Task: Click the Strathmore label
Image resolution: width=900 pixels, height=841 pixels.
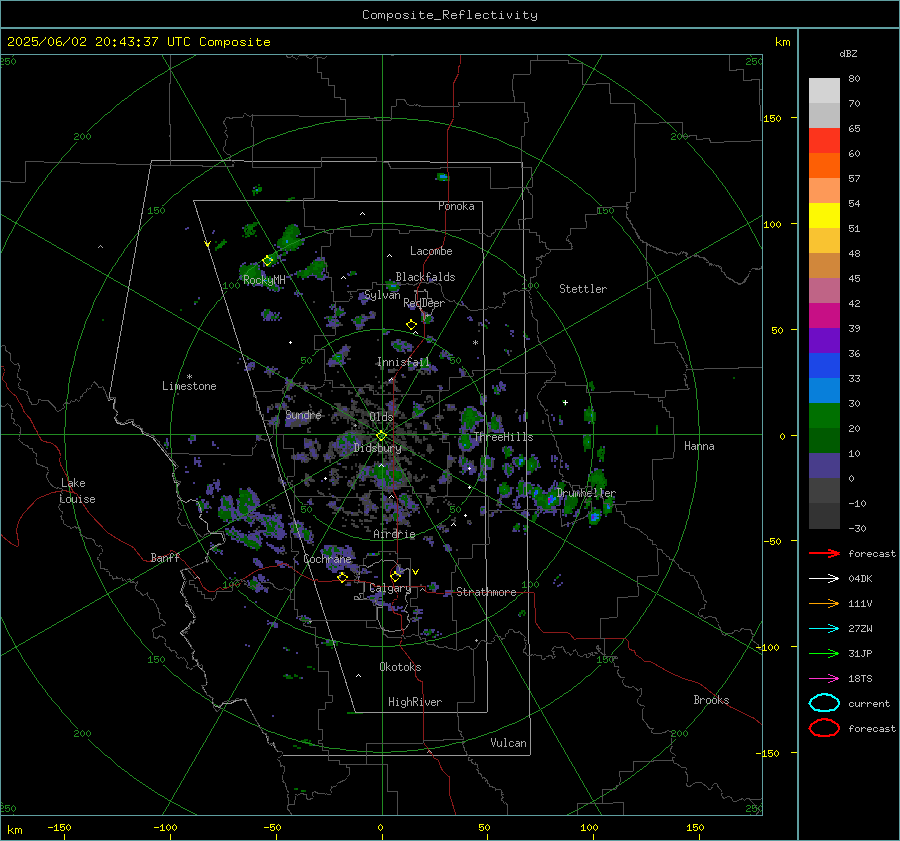Action: coord(486,592)
